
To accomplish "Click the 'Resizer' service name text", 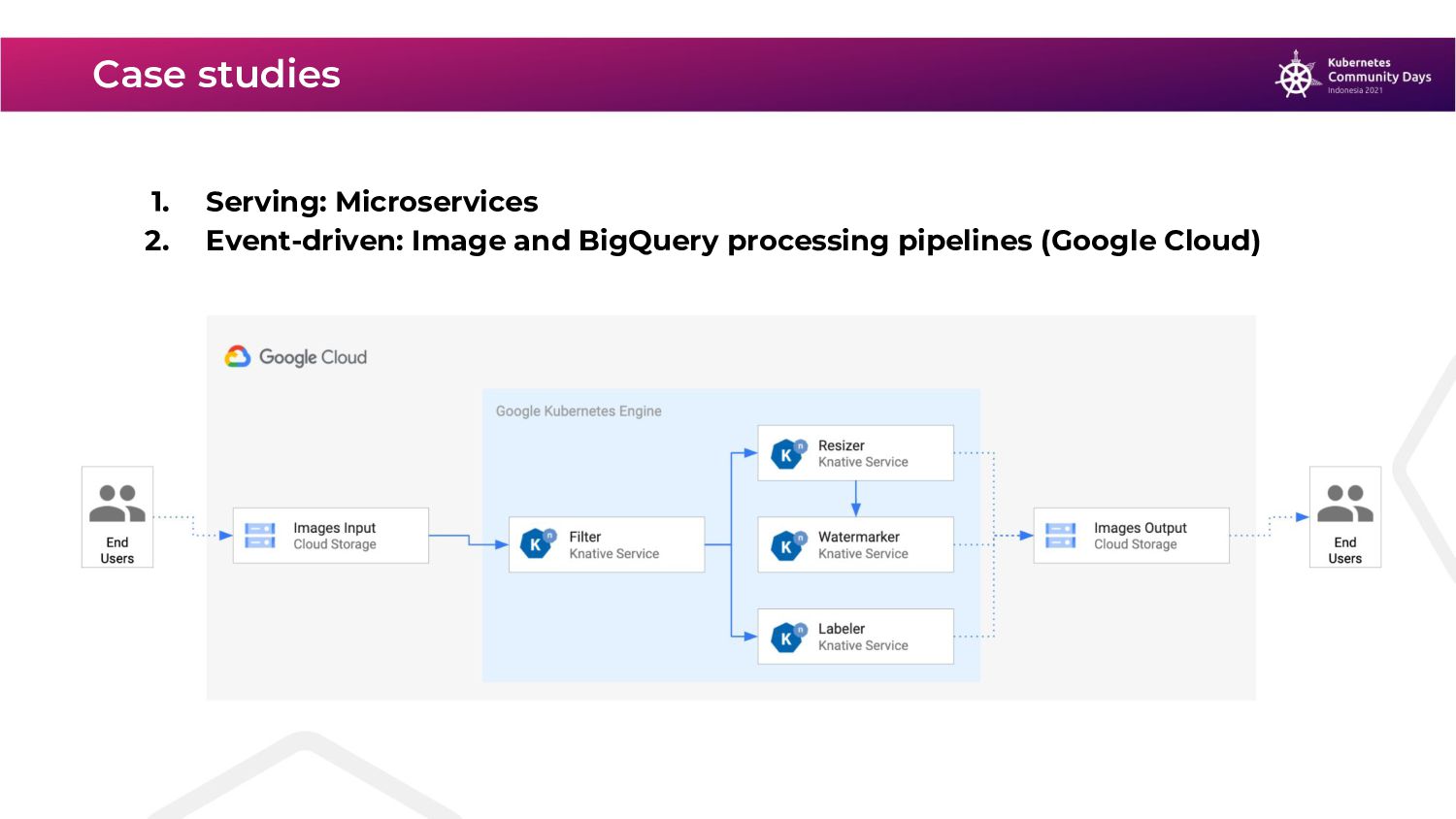I will pos(841,445).
